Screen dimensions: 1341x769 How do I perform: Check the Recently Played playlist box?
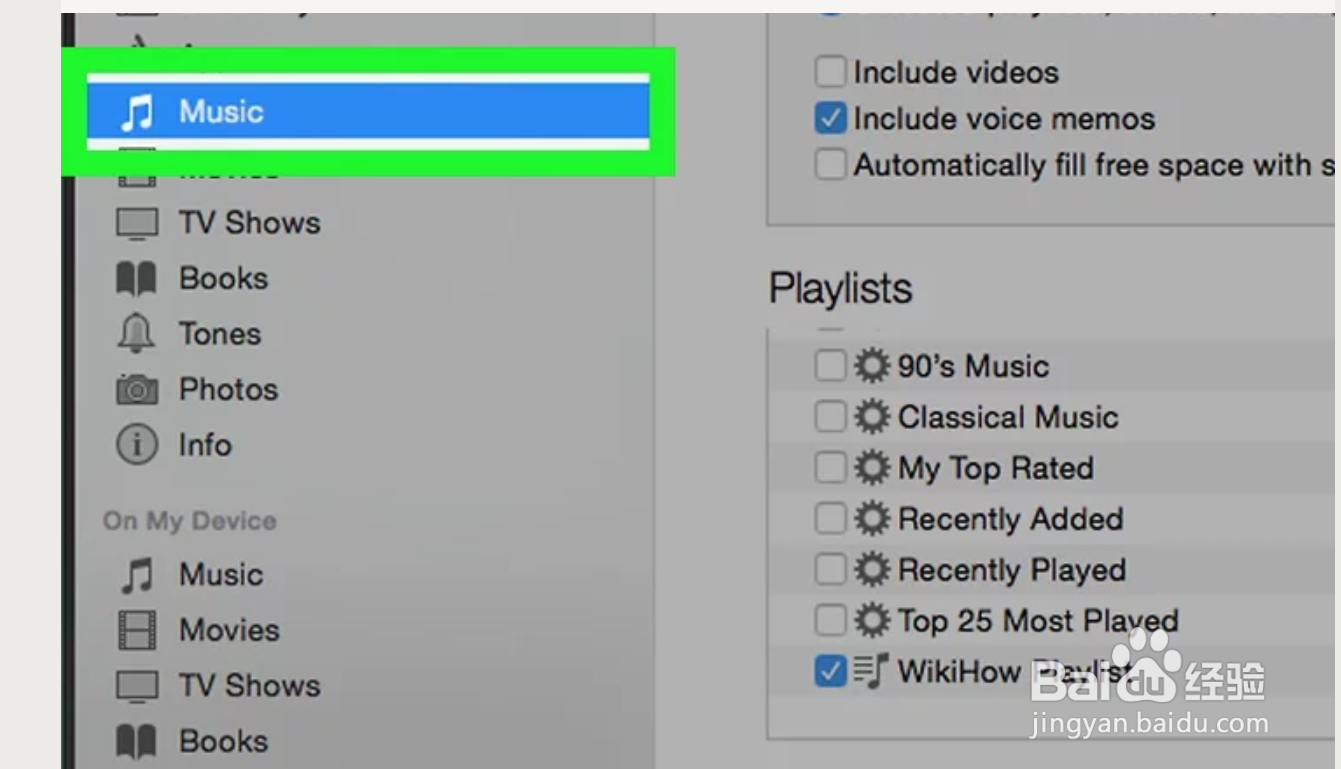pos(830,570)
